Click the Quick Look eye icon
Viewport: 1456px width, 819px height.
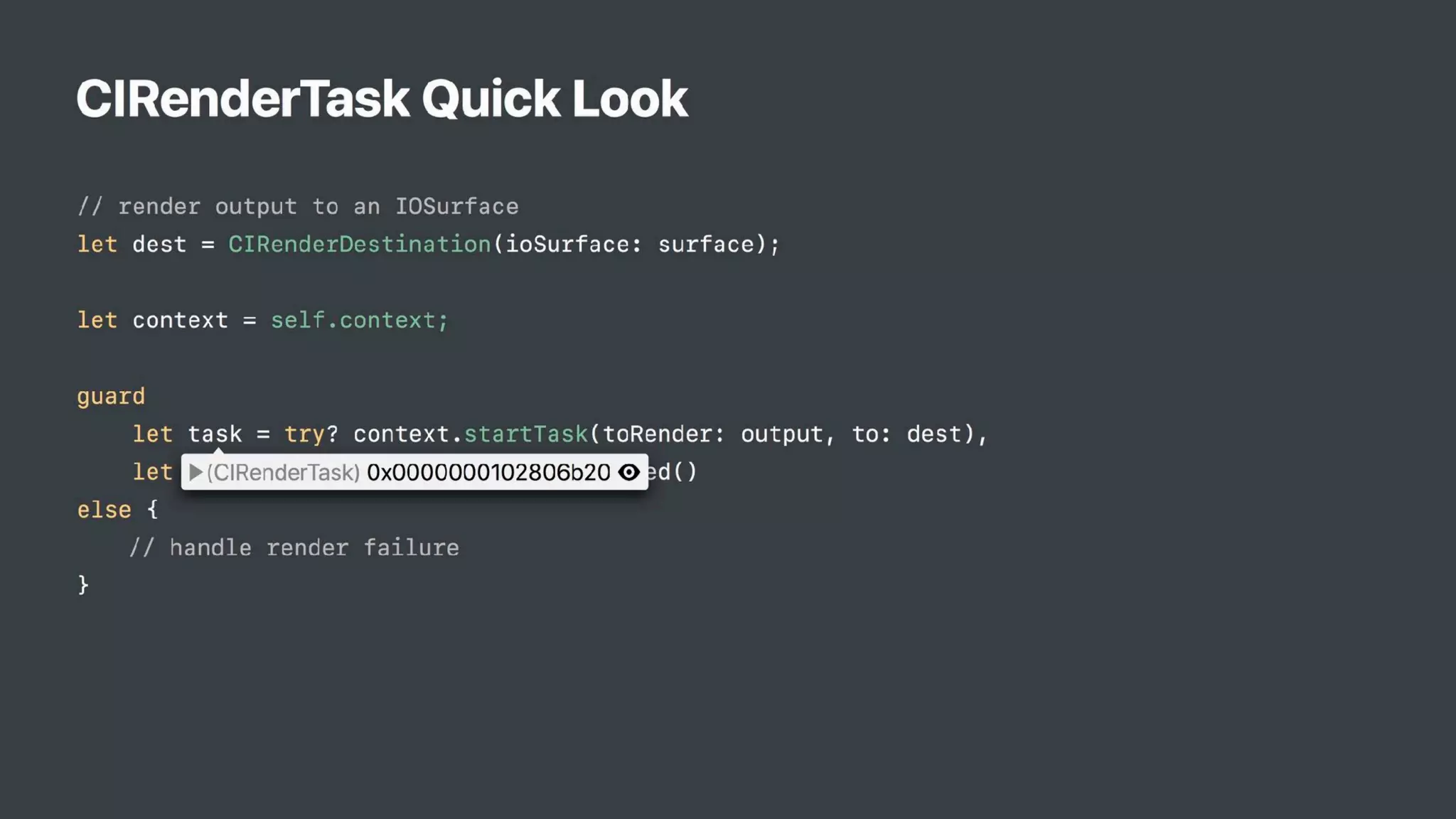[x=628, y=472]
